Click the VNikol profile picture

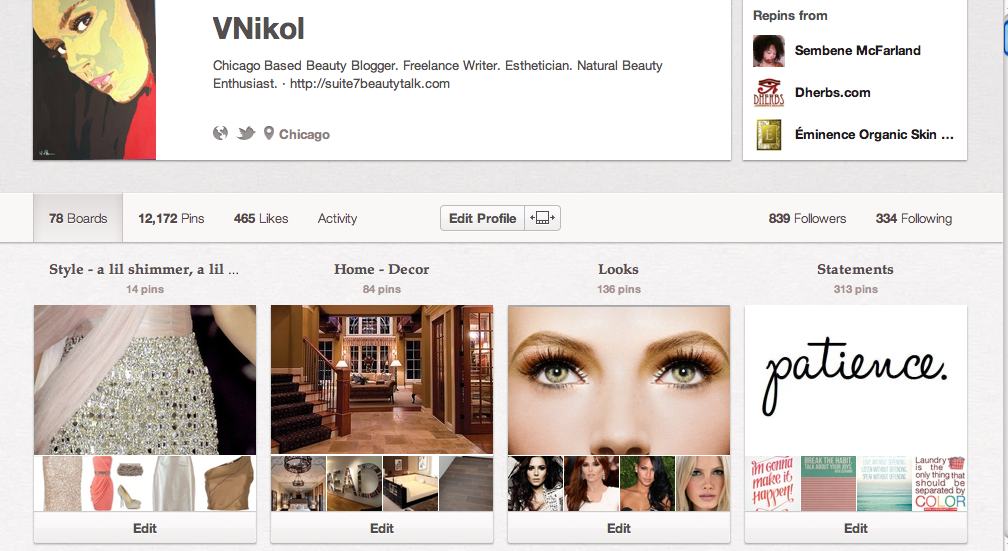(x=95, y=80)
